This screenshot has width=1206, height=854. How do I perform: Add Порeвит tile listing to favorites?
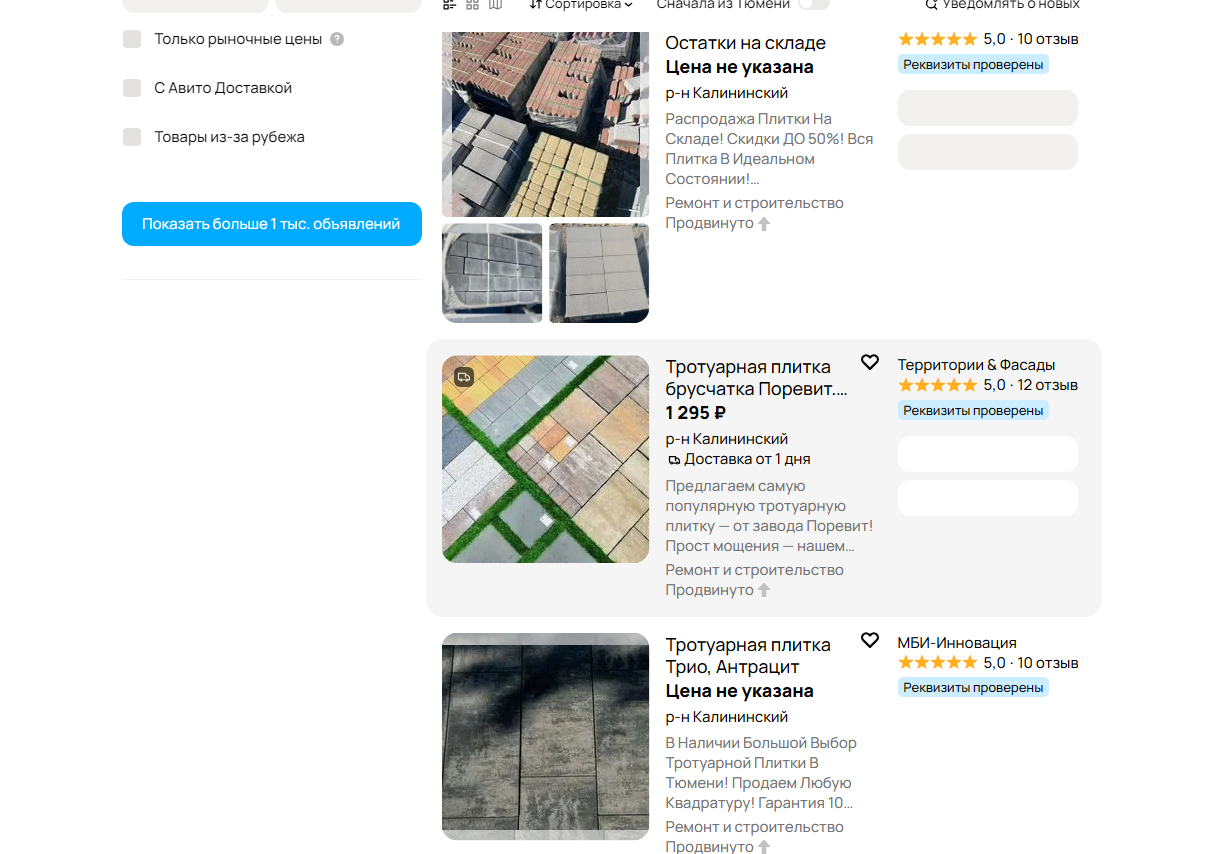[870, 362]
